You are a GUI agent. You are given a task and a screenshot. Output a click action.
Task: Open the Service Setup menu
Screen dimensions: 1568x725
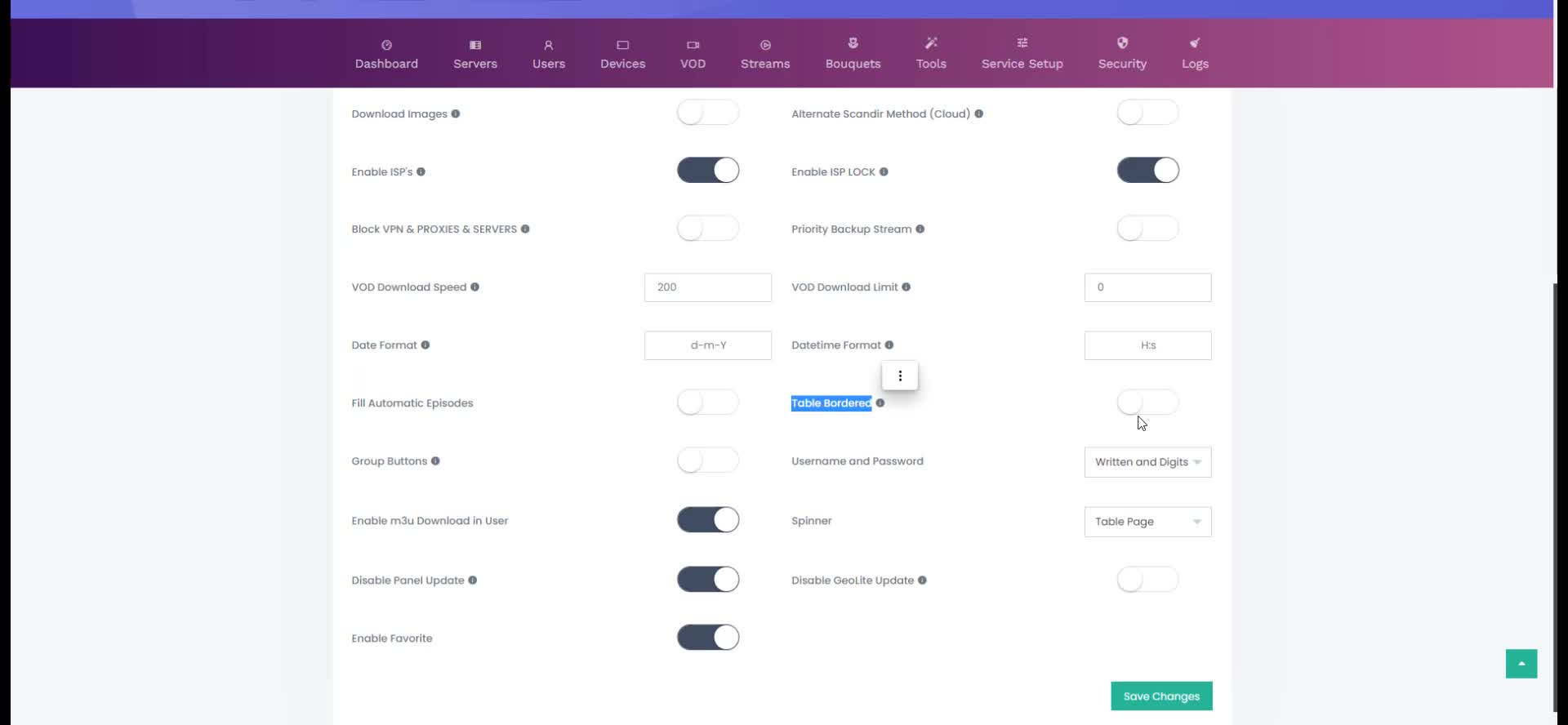pos(1022,54)
